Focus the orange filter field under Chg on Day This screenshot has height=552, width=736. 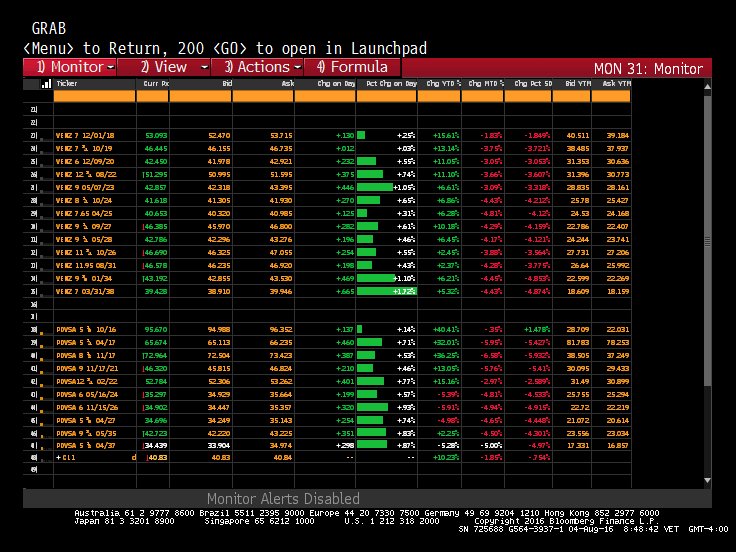click(x=325, y=96)
